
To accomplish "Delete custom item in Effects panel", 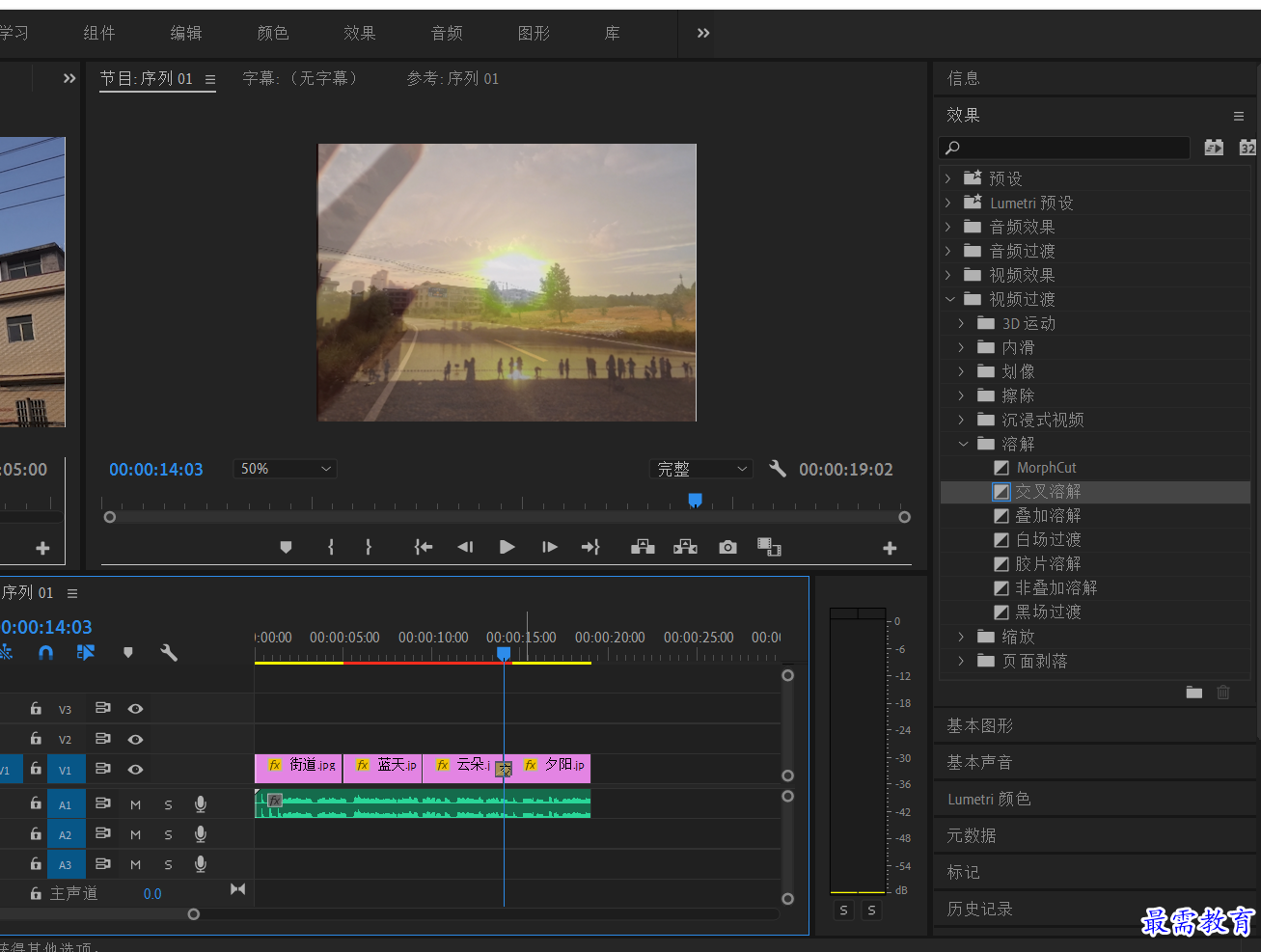I will 1223,693.
